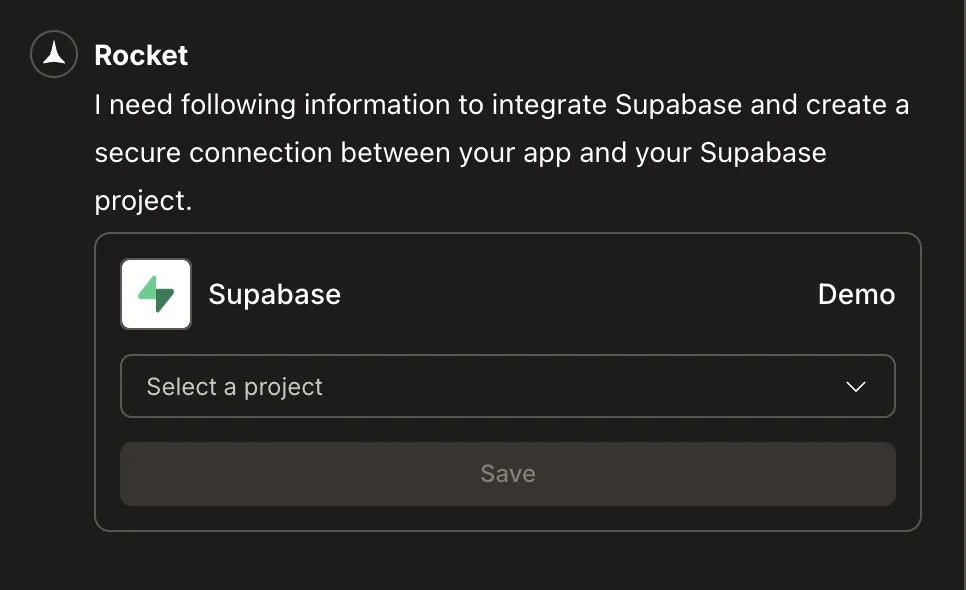The image size is (966, 590).
Task: Click the grayed-out Save control
Action: tap(507, 473)
